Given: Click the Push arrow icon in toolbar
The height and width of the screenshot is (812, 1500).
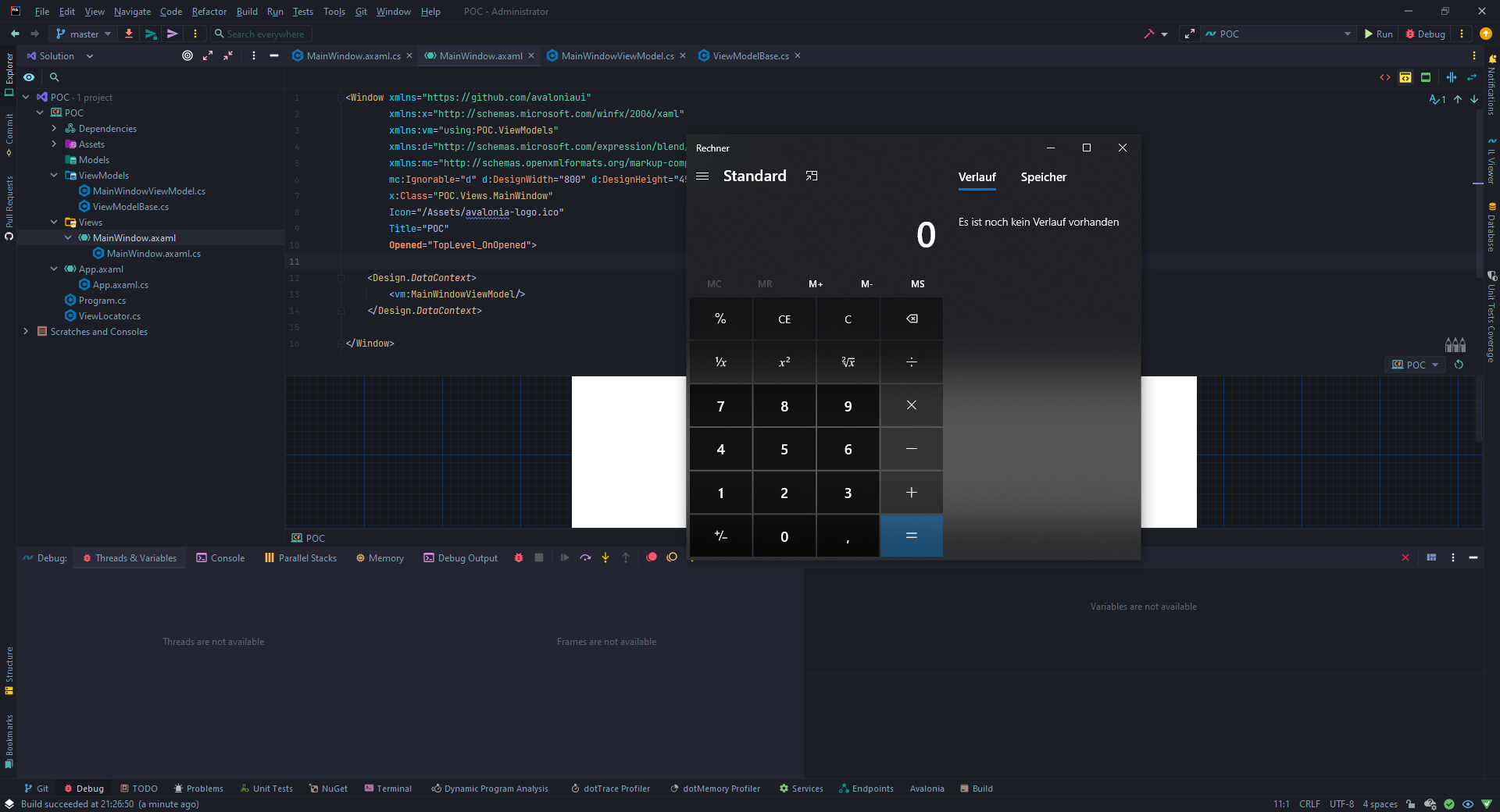Looking at the screenshot, I should [173, 34].
